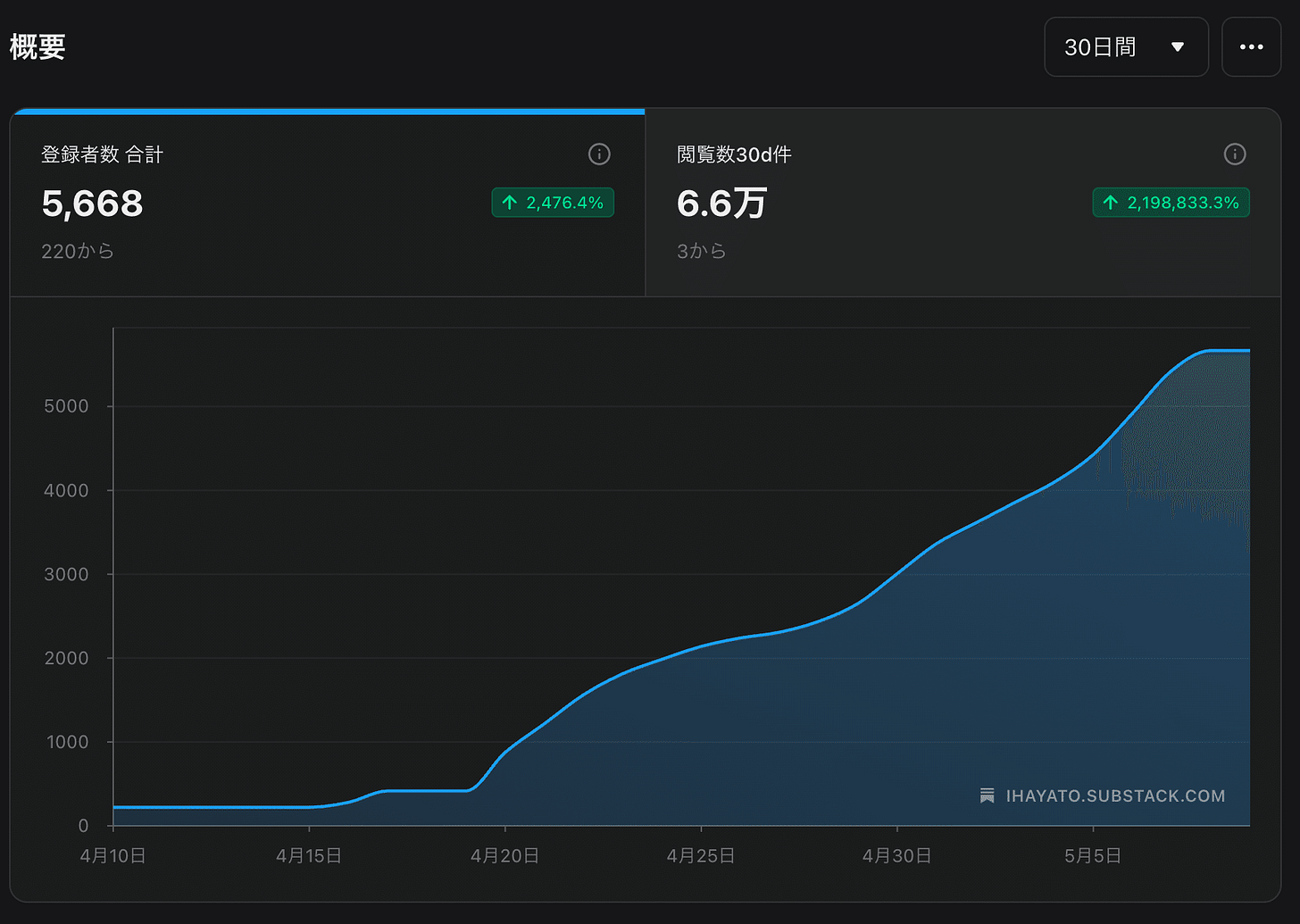Click the 5,668 subscriber total

92,204
